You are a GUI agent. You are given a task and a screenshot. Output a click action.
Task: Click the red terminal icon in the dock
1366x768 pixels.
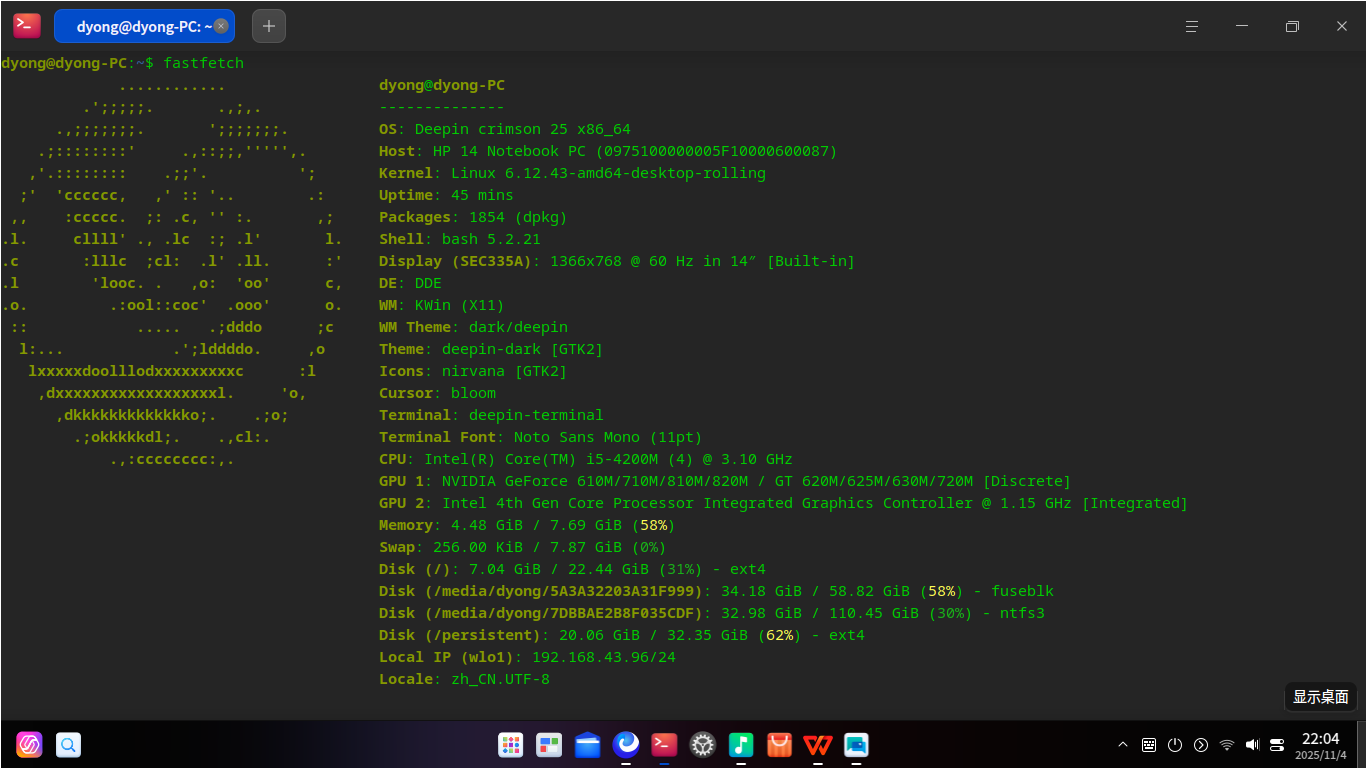click(664, 745)
